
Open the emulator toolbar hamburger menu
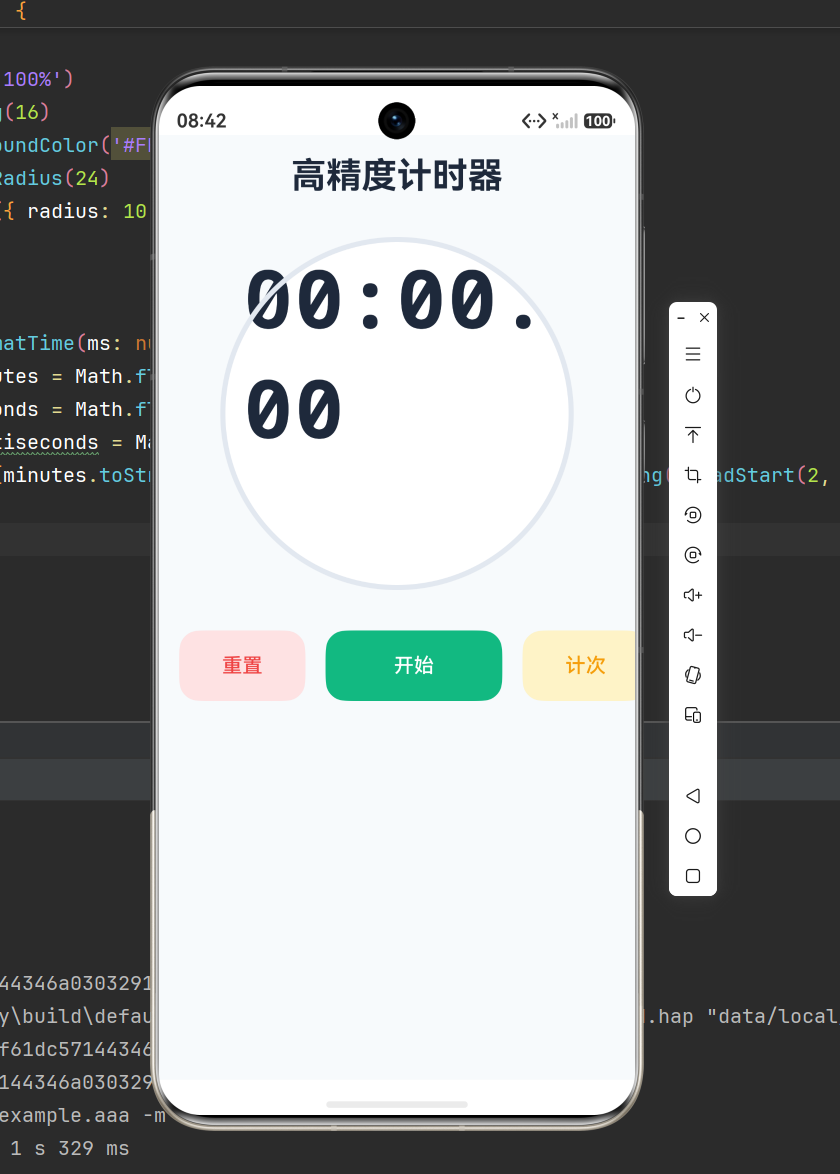click(693, 354)
